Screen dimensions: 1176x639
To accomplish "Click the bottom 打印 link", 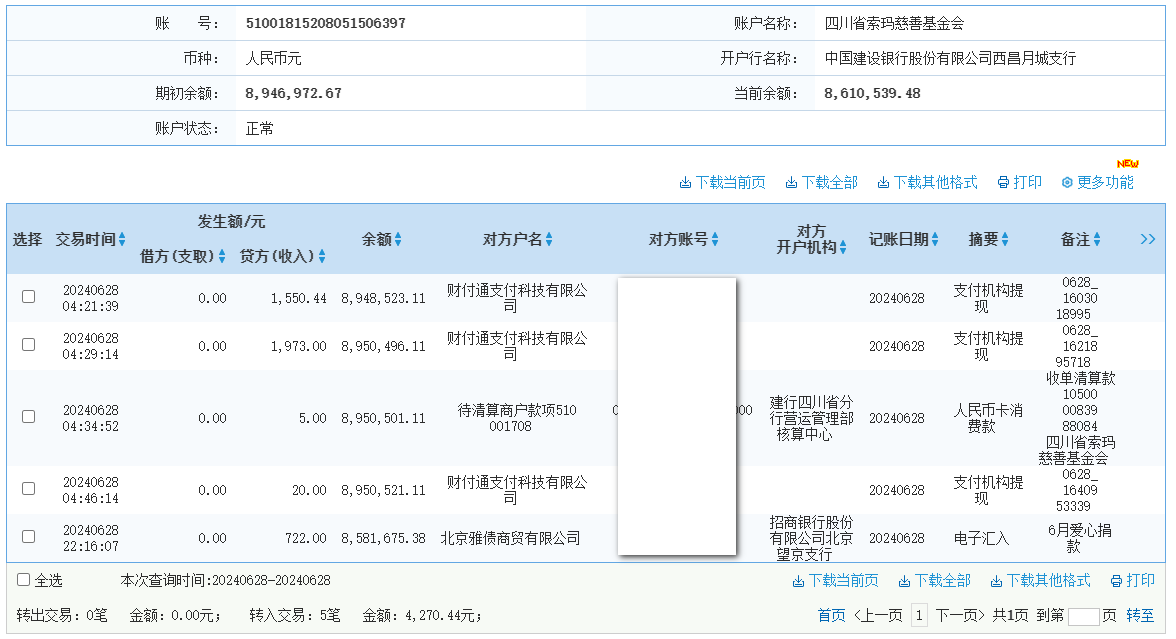I will pos(1141,581).
